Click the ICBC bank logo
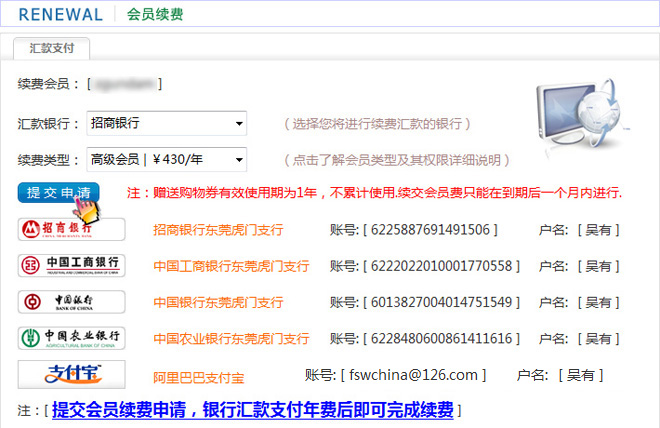 72,266
